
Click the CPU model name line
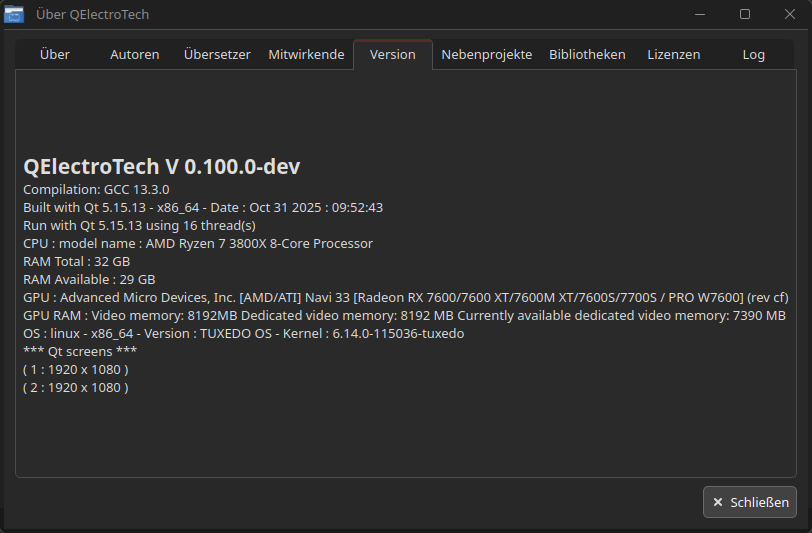[x=198, y=244]
